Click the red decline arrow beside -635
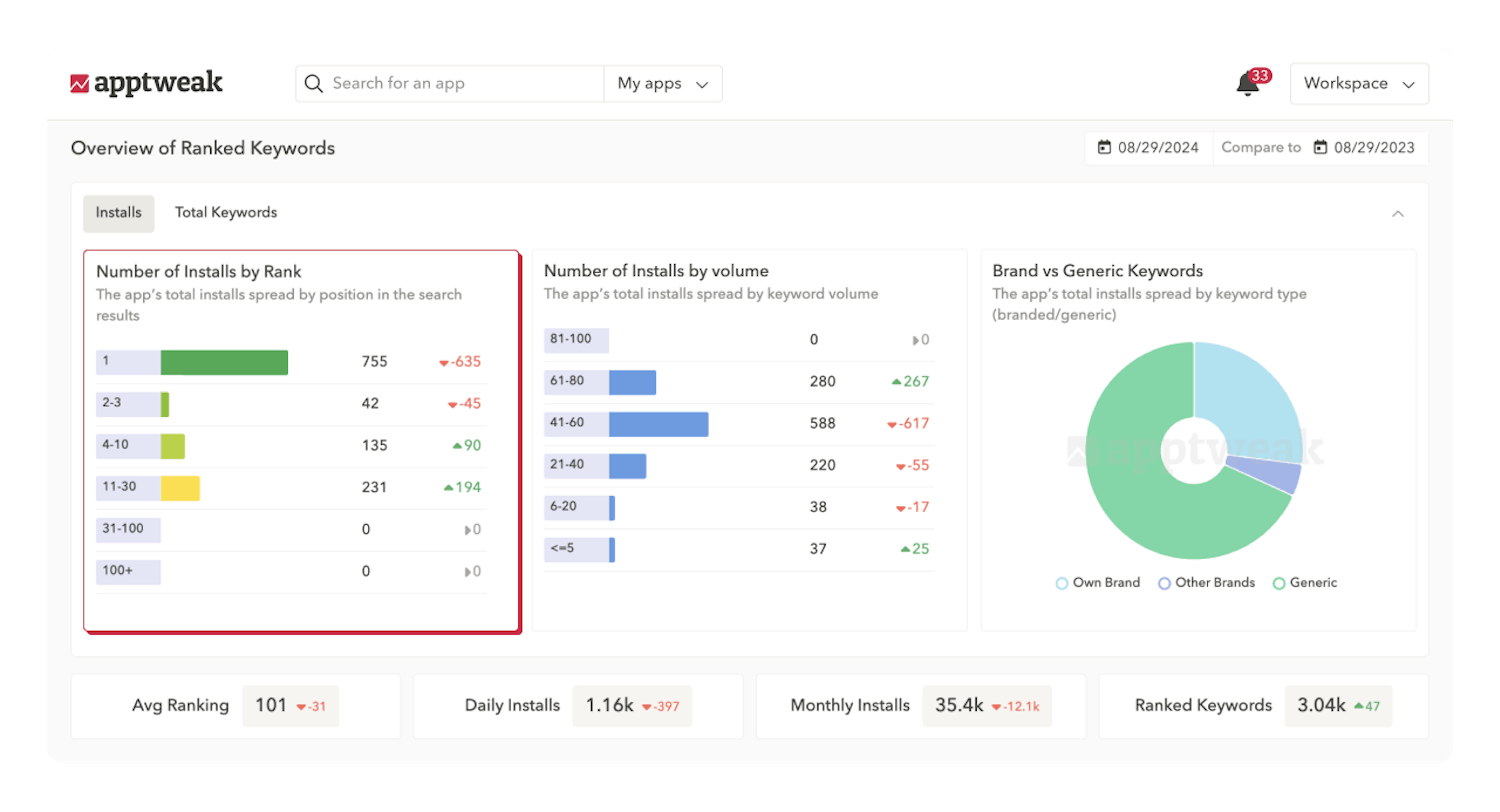The image size is (1500, 812). pyautogui.click(x=444, y=362)
